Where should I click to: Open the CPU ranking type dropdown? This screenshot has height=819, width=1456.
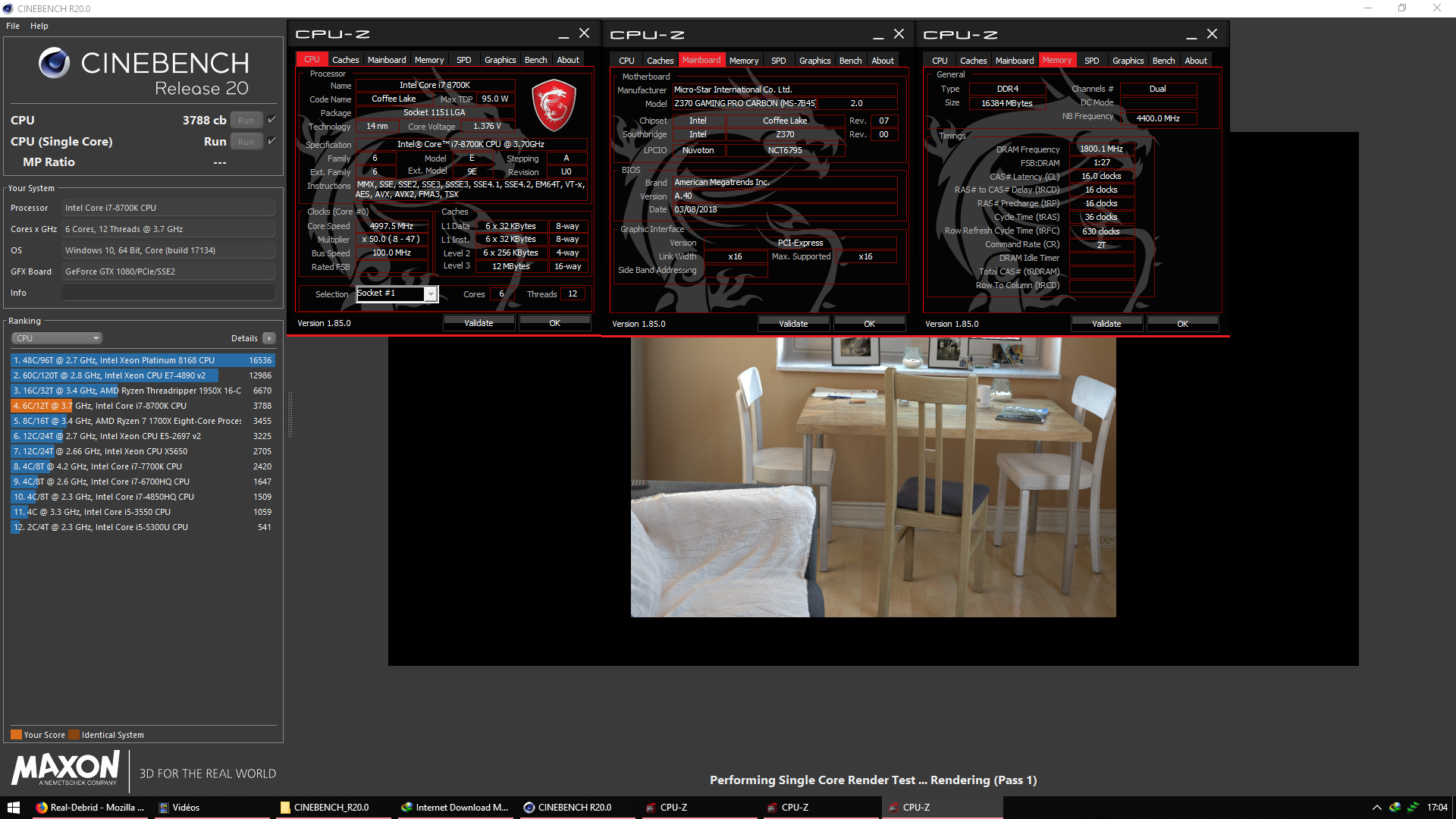coord(57,338)
